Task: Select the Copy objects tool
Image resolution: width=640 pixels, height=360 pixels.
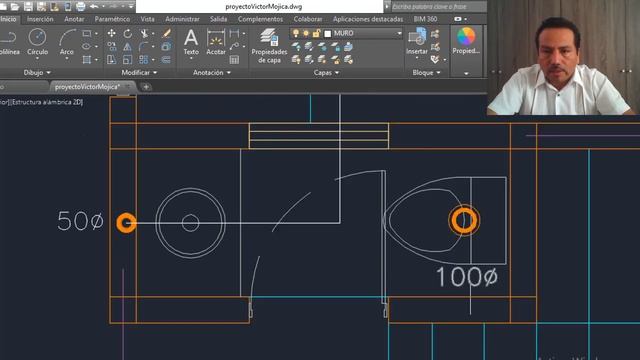Action: click(x=111, y=47)
